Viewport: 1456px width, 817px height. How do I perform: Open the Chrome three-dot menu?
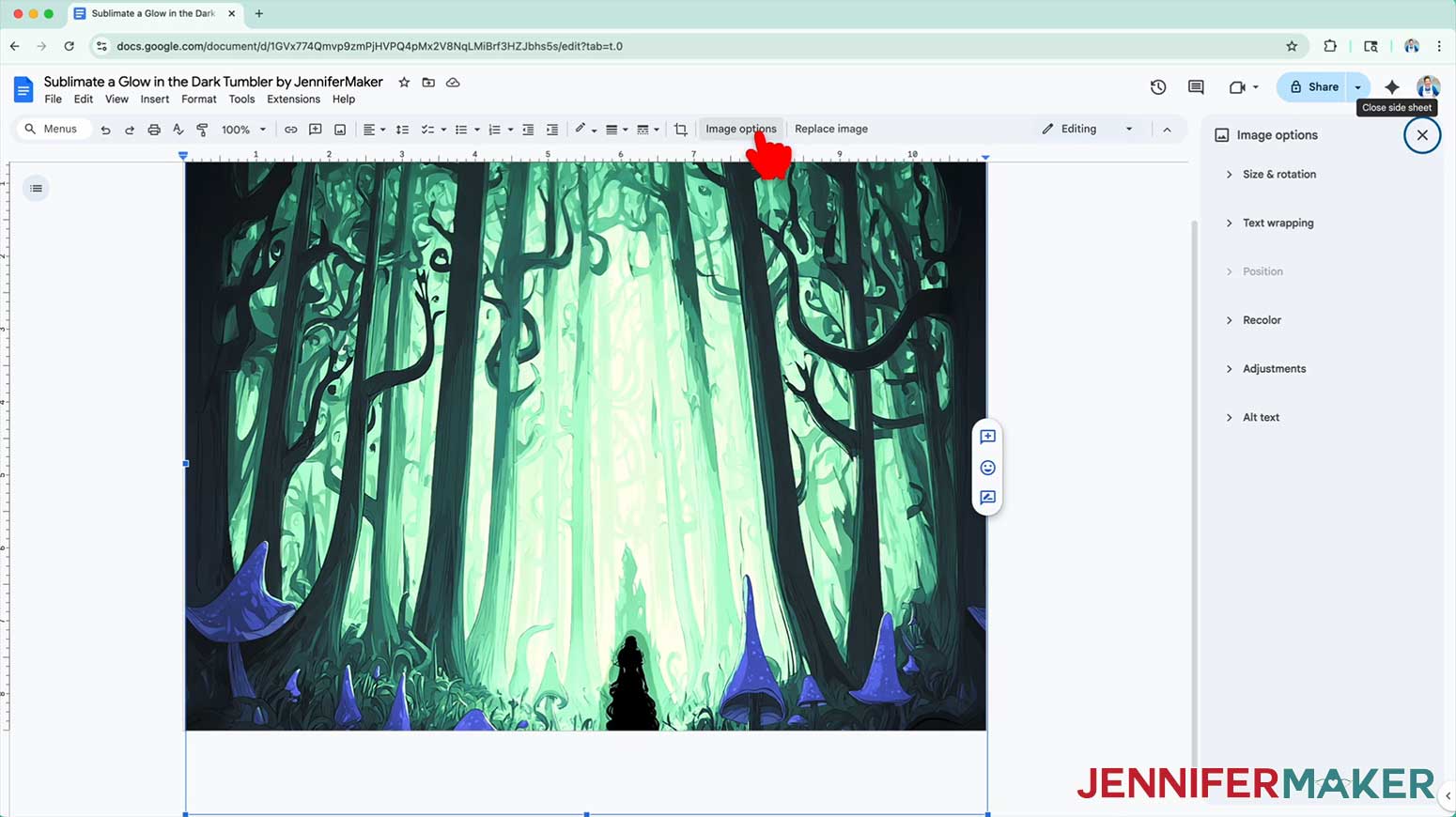coord(1439,46)
